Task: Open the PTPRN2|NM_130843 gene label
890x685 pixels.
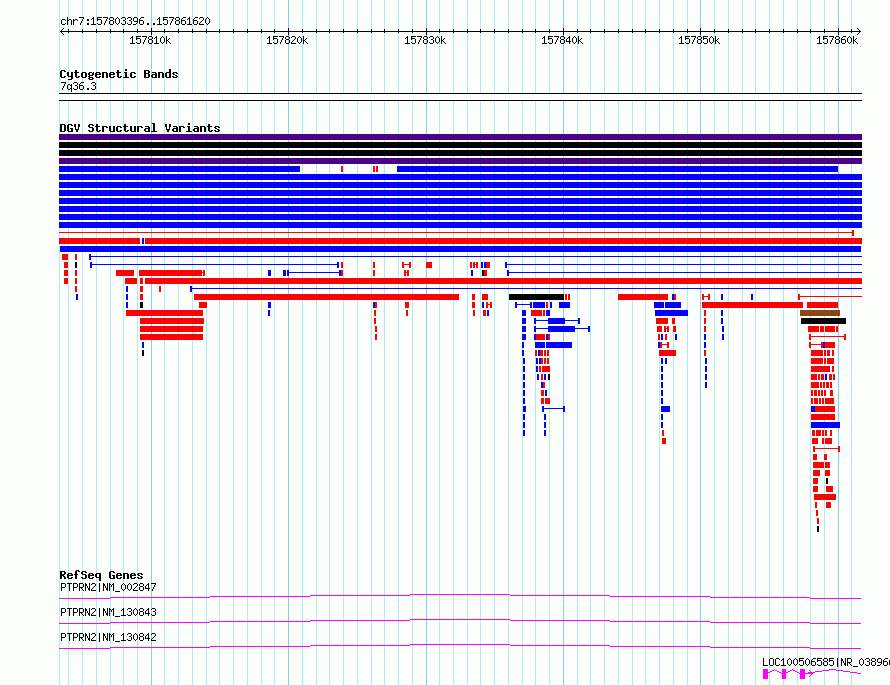Action: click(x=108, y=612)
